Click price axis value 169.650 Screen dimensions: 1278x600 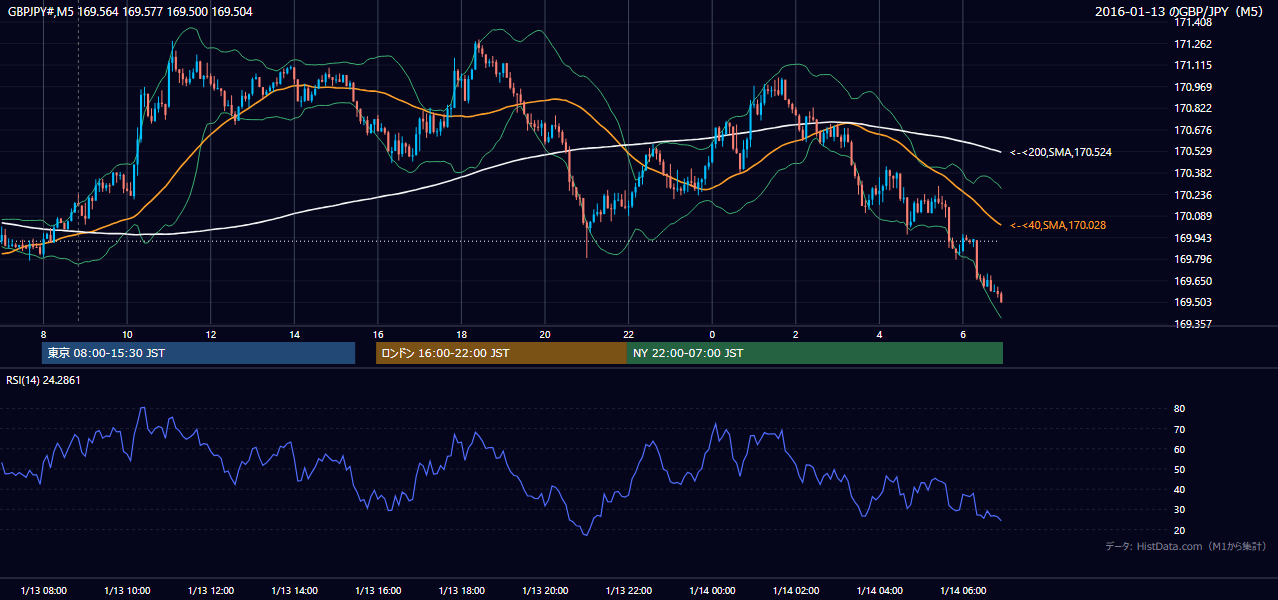click(1193, 281)
